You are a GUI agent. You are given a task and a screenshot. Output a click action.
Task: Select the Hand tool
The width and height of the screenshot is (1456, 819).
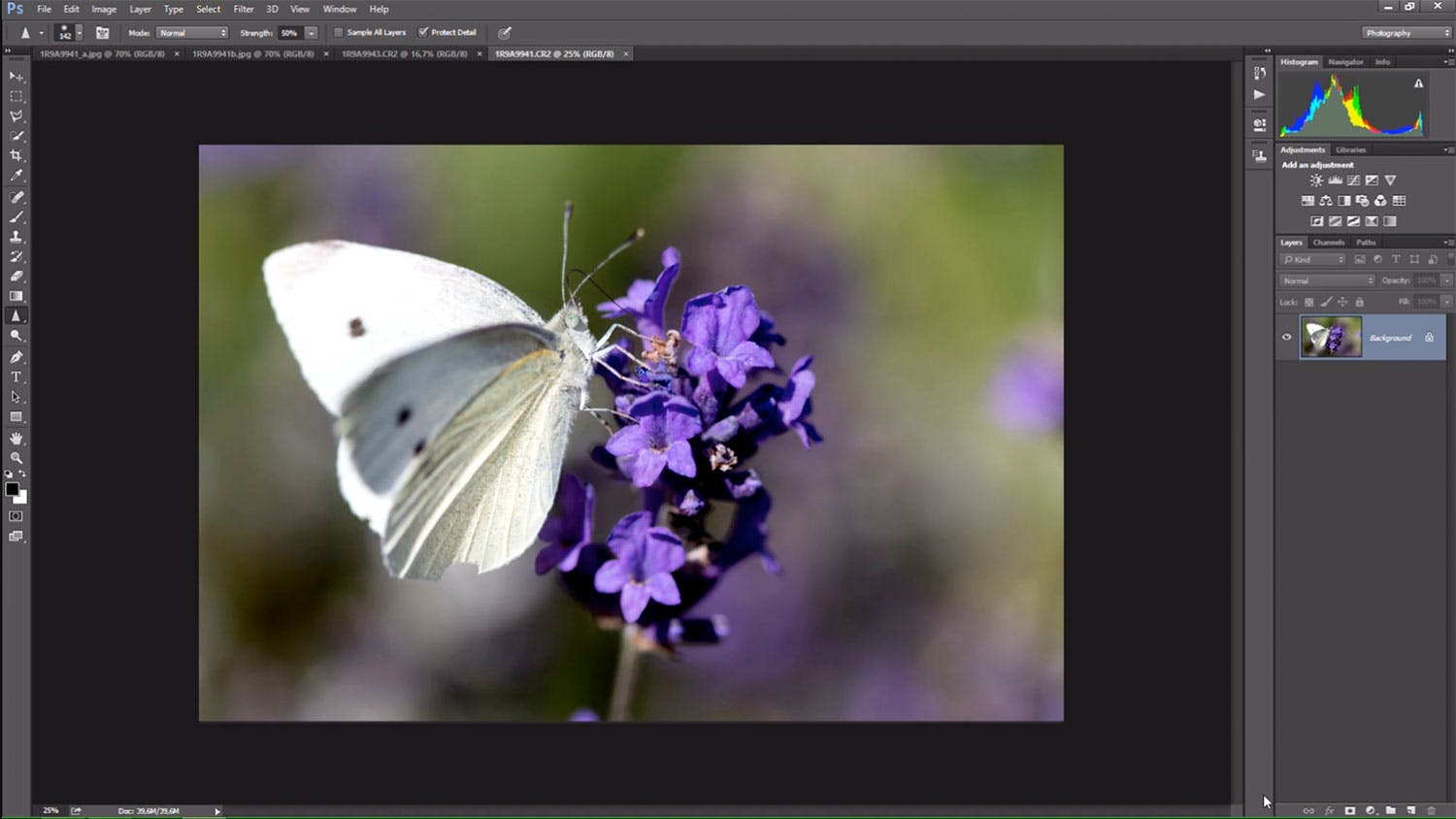pyautogui.click(x=17, y=439)
